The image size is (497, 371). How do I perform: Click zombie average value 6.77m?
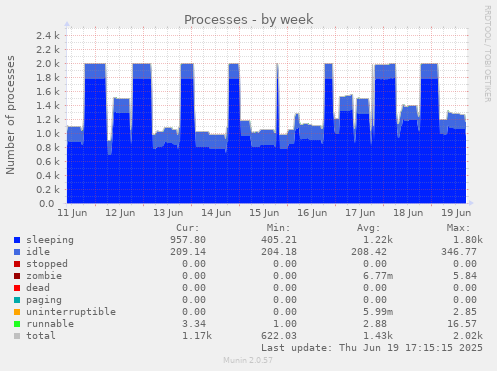(x=378, y=276)
